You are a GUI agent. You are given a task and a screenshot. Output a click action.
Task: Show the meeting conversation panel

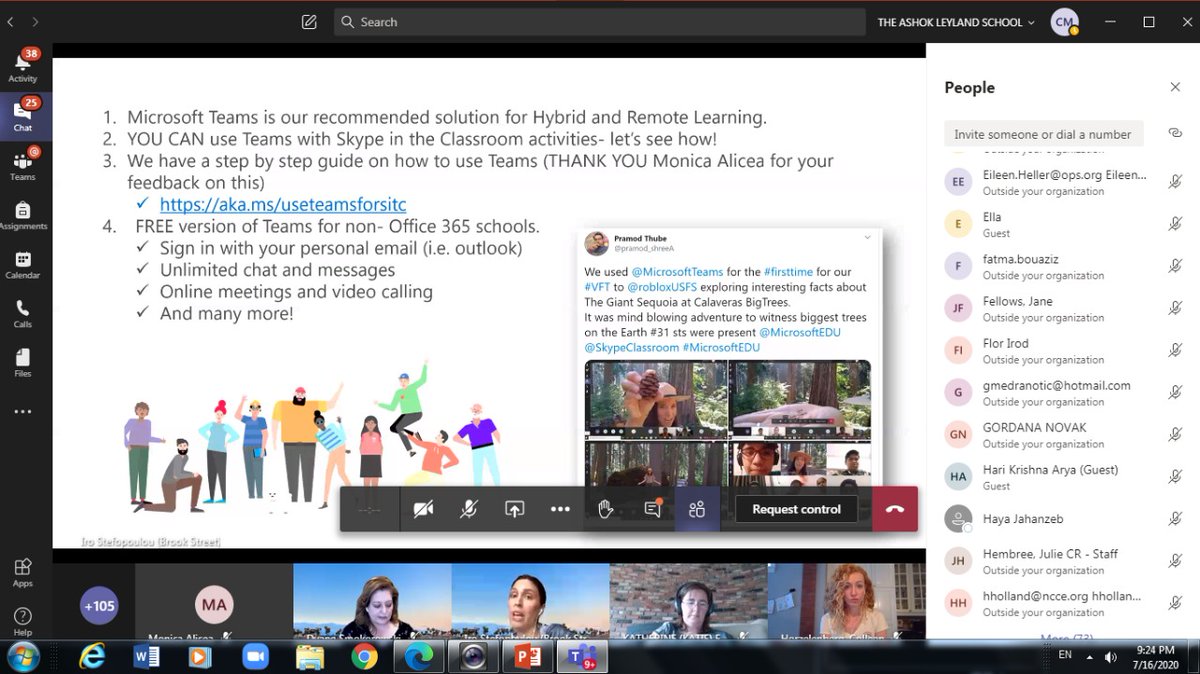pos(653,509)
